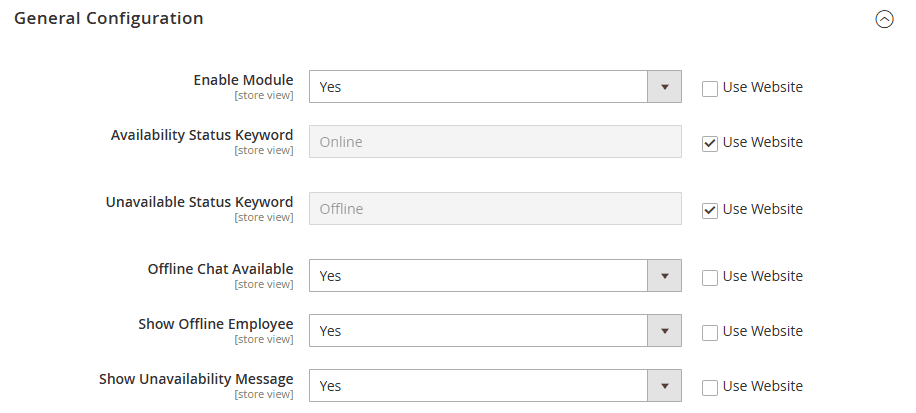Click the Unavailable Status Keyword label

point(199,202)
